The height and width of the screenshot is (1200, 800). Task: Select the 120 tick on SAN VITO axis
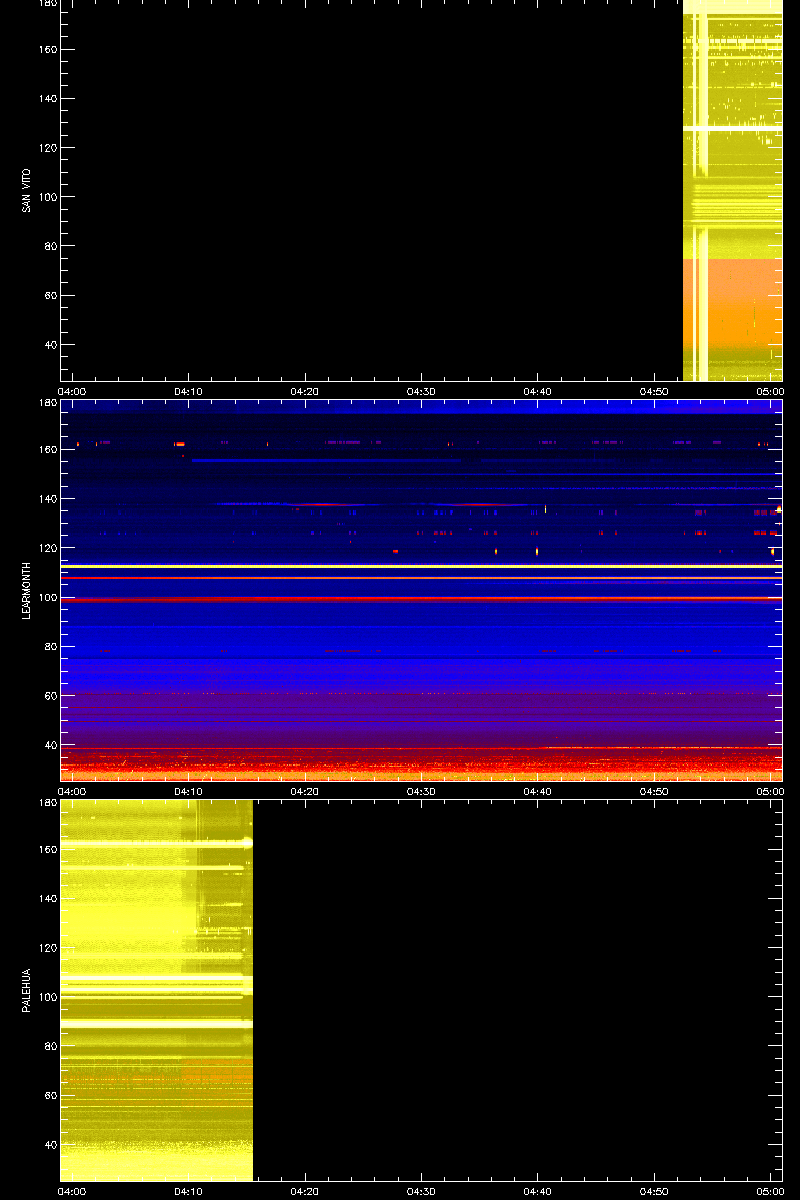[x=47, y=148]
